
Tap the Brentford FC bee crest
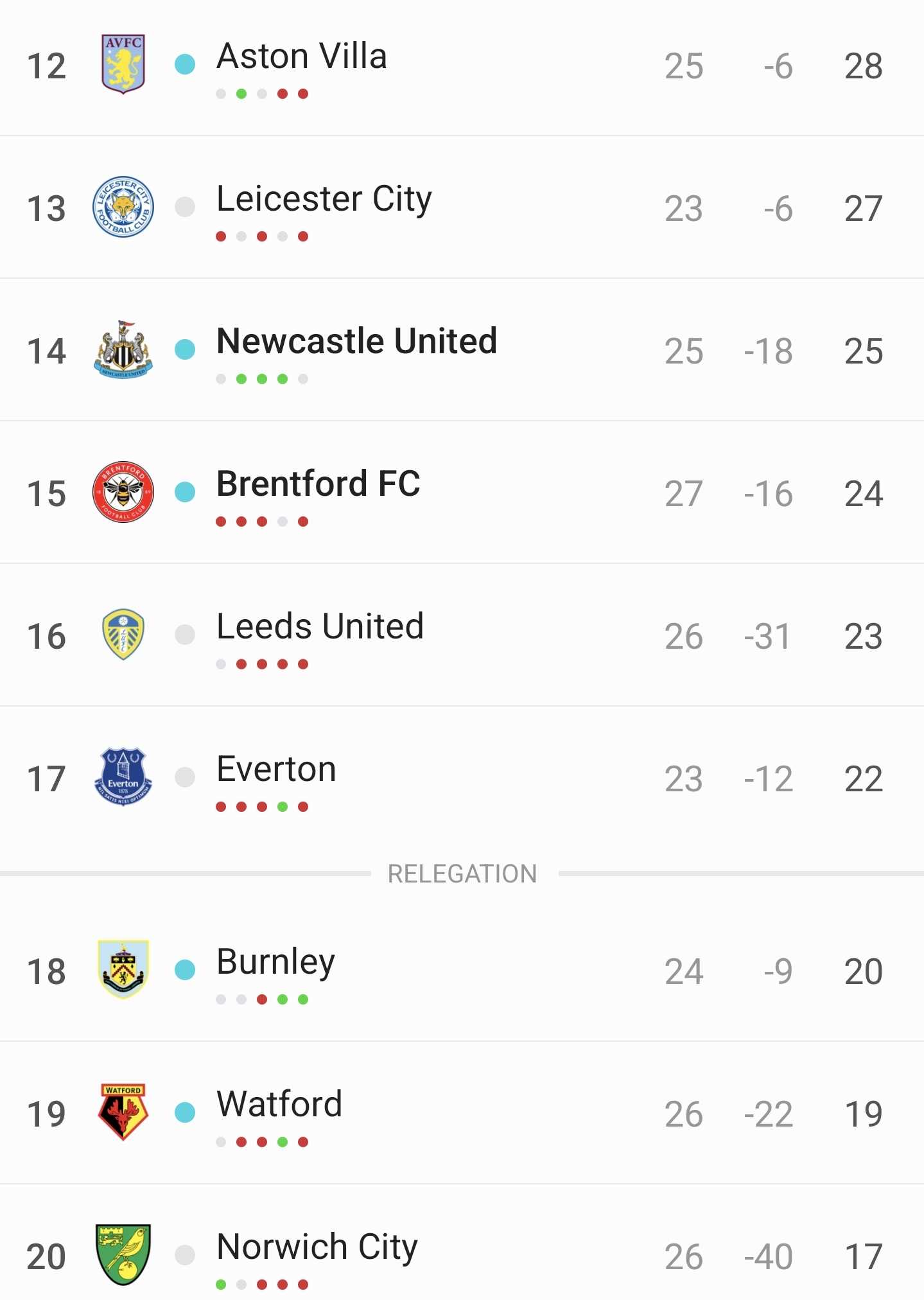[x=123, y=492]
